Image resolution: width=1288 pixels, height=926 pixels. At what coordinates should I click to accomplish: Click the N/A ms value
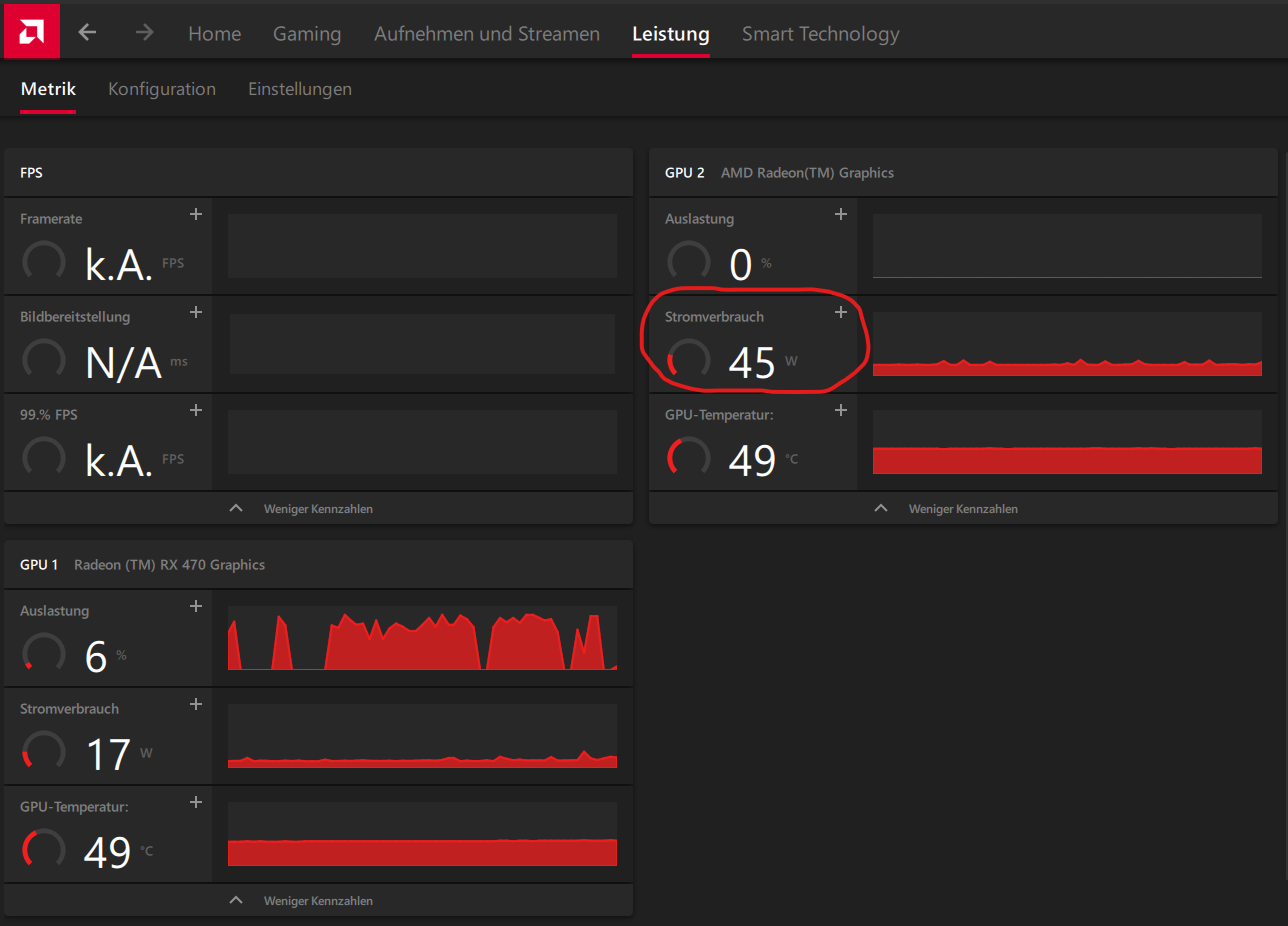click(x=124, y=363)
